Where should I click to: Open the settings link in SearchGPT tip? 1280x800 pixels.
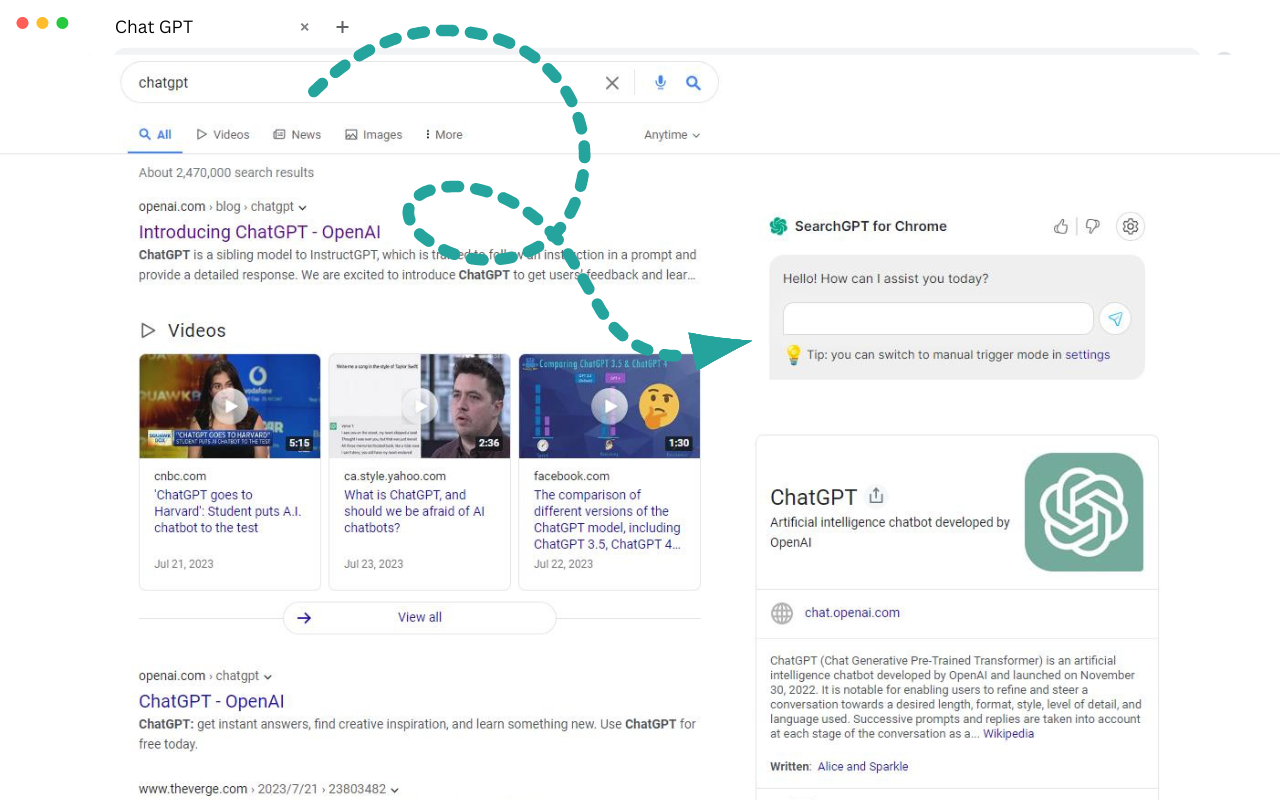(1087, 355)
